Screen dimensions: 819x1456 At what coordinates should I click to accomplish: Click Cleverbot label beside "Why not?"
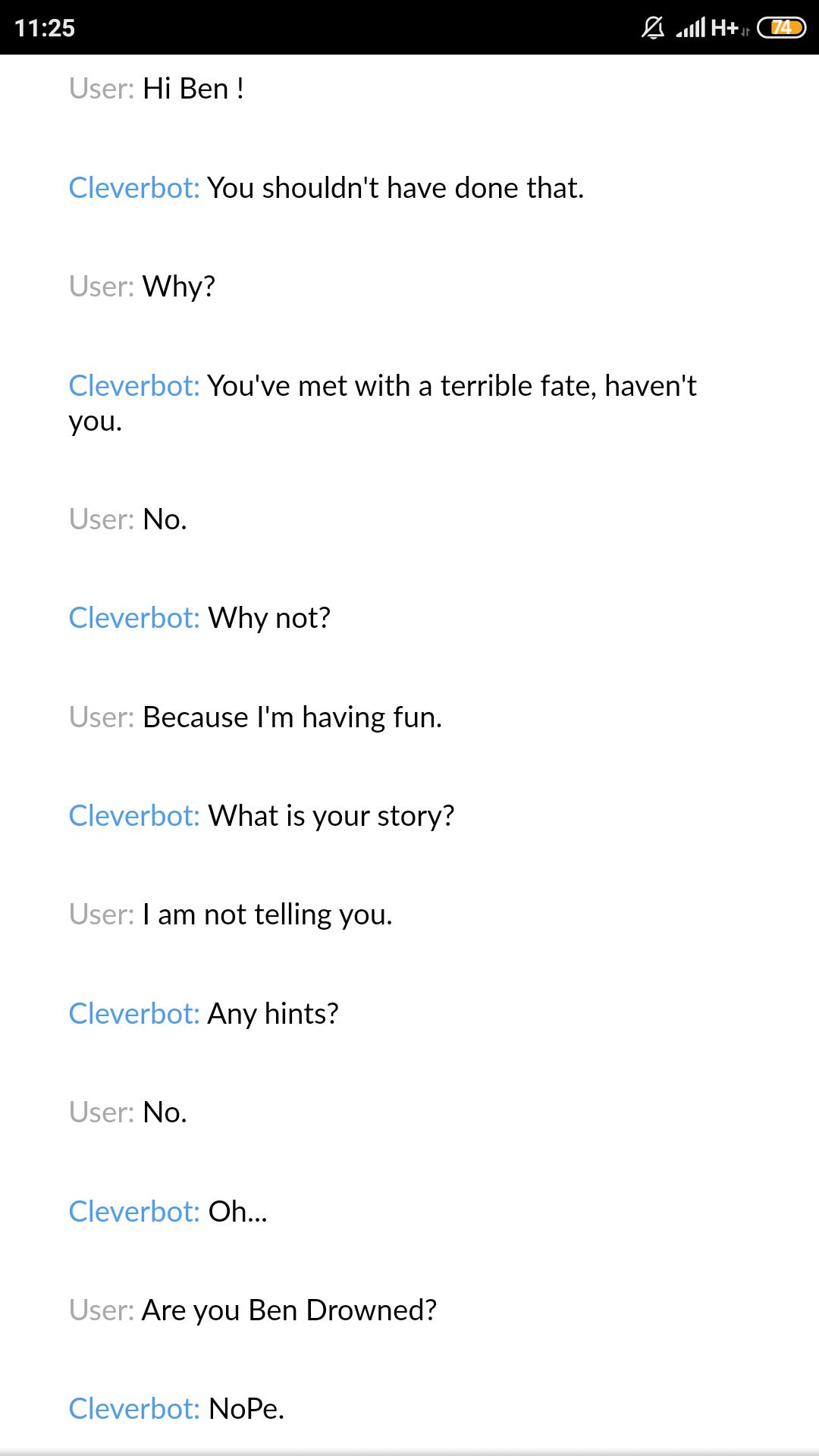click(133, 618)
